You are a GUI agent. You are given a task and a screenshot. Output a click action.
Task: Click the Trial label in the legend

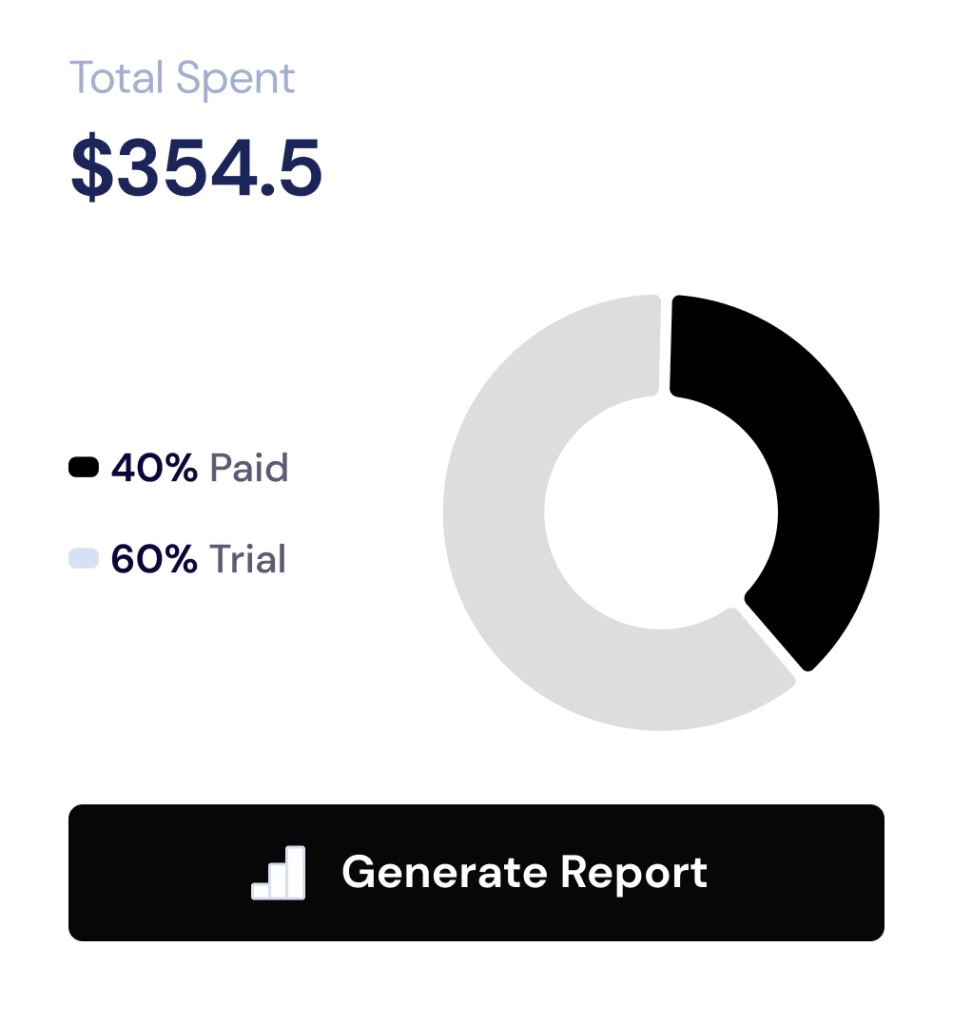tap(248, 559)
